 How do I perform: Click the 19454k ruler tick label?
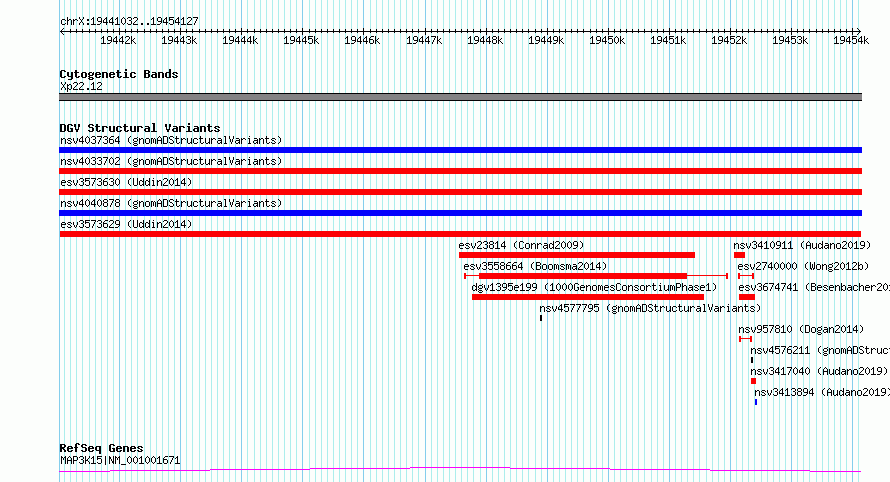click(x=851, y=40)
